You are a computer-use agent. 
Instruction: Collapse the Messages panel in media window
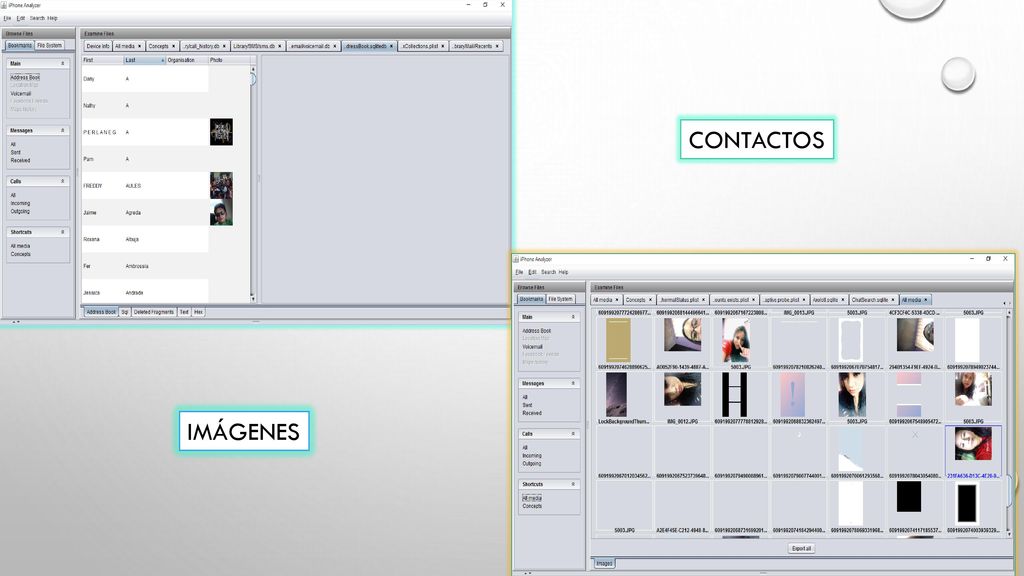pyautogui.click(x=573, y=383)
